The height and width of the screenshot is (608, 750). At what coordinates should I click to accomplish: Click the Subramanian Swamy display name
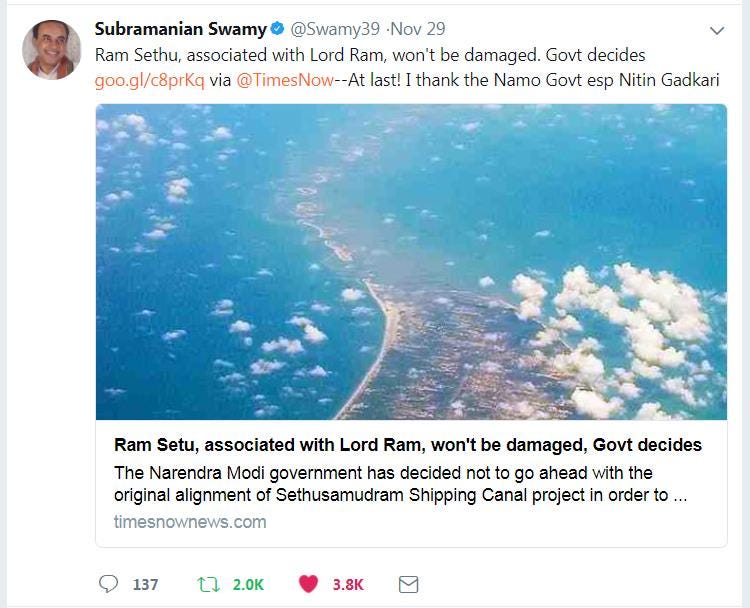pyautogui.click(x=180, y=29)
